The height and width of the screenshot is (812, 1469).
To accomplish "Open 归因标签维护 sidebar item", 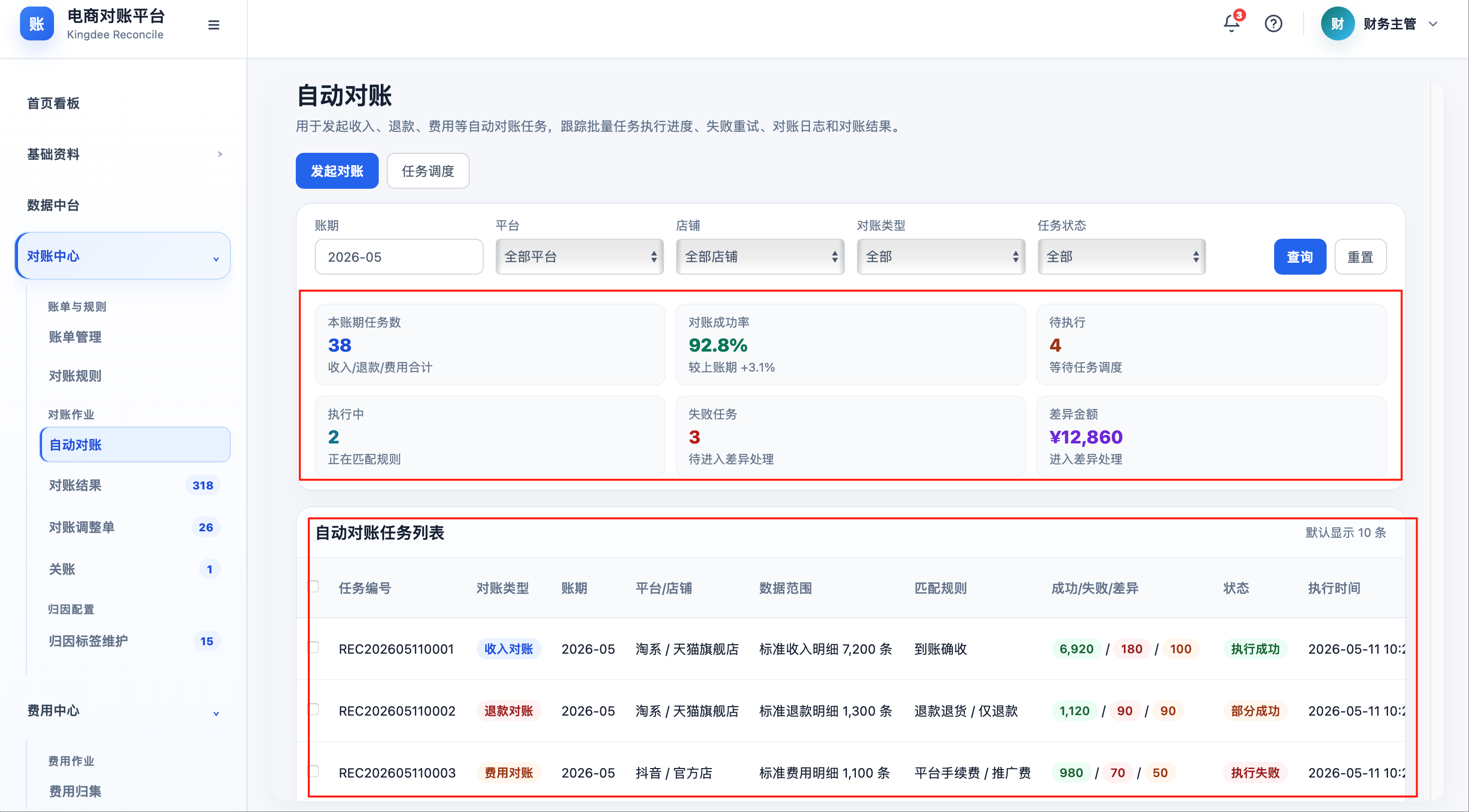I will [135, 641].
